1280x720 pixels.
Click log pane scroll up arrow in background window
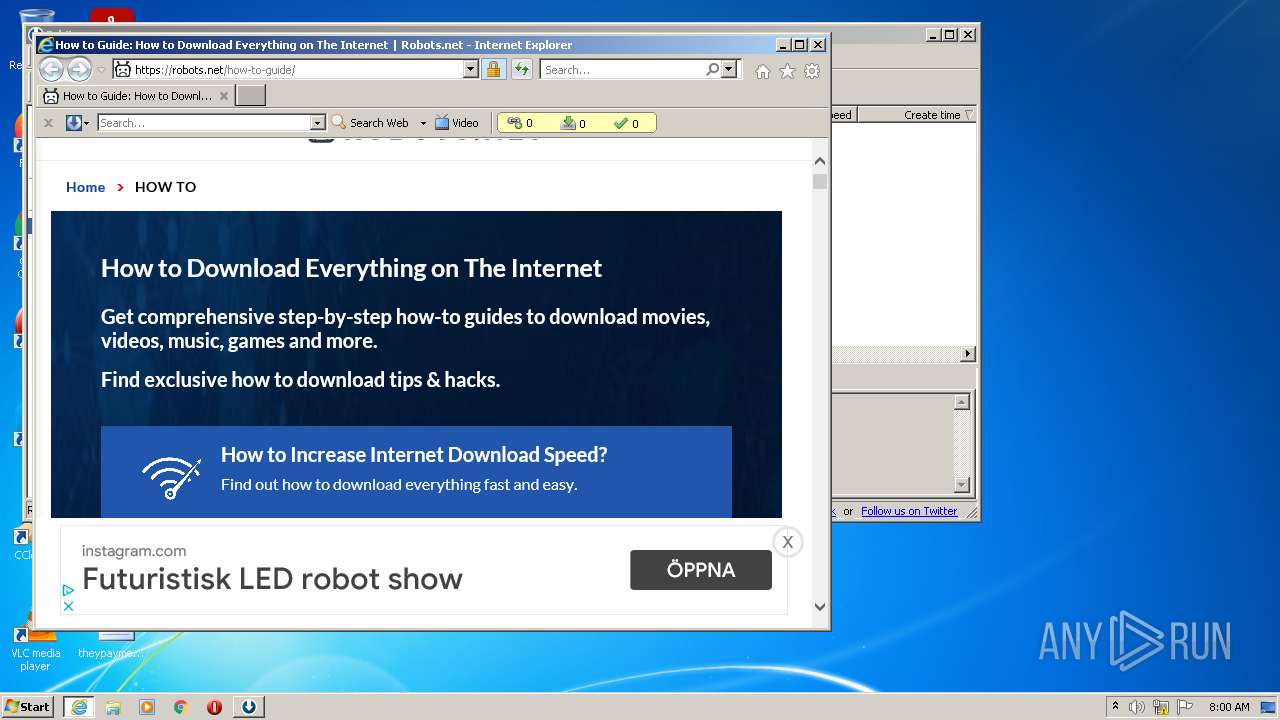click(962, 402)
